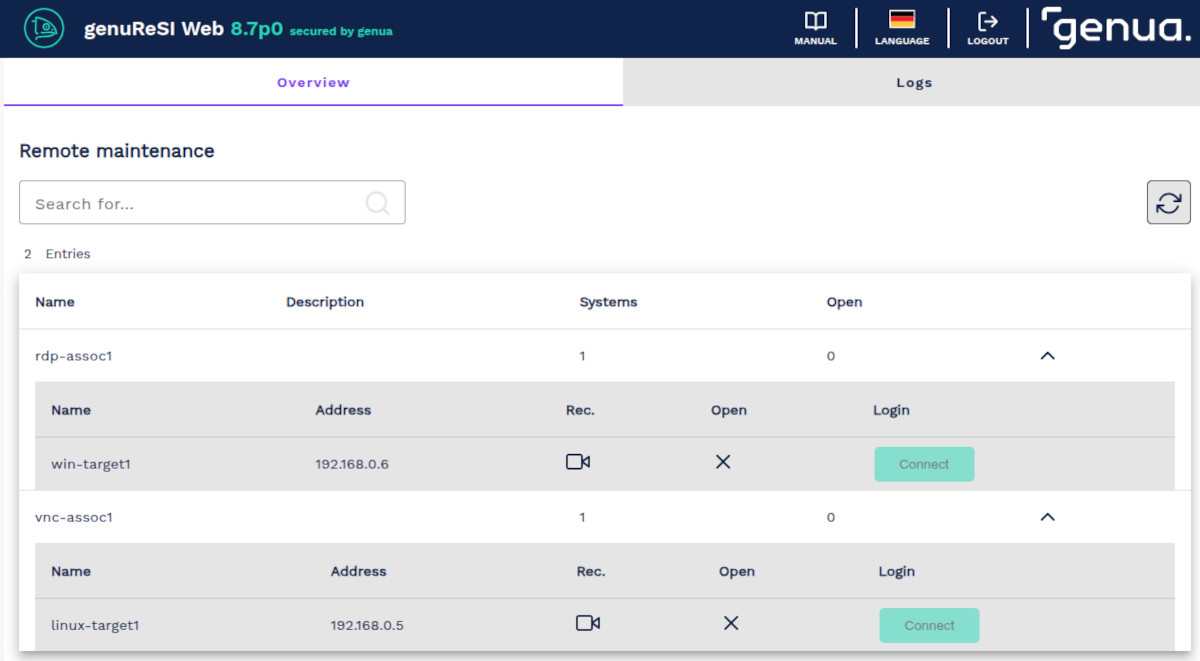Switch to the Logs tab
1200x661 pixels.
[x=913, y=82]
